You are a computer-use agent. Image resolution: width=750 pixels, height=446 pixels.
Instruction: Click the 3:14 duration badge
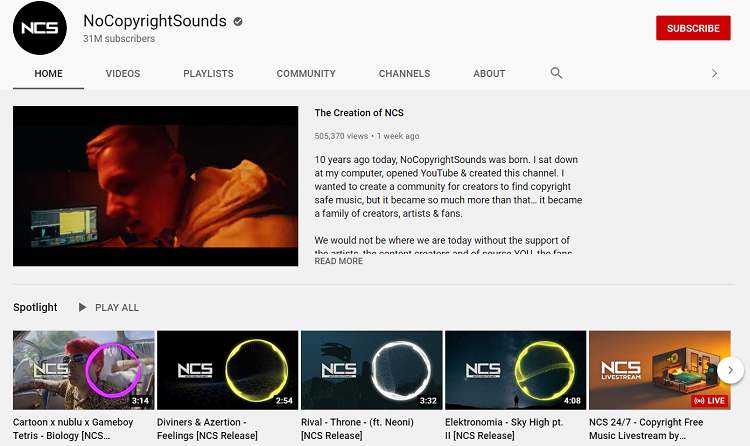pos(140,401)
